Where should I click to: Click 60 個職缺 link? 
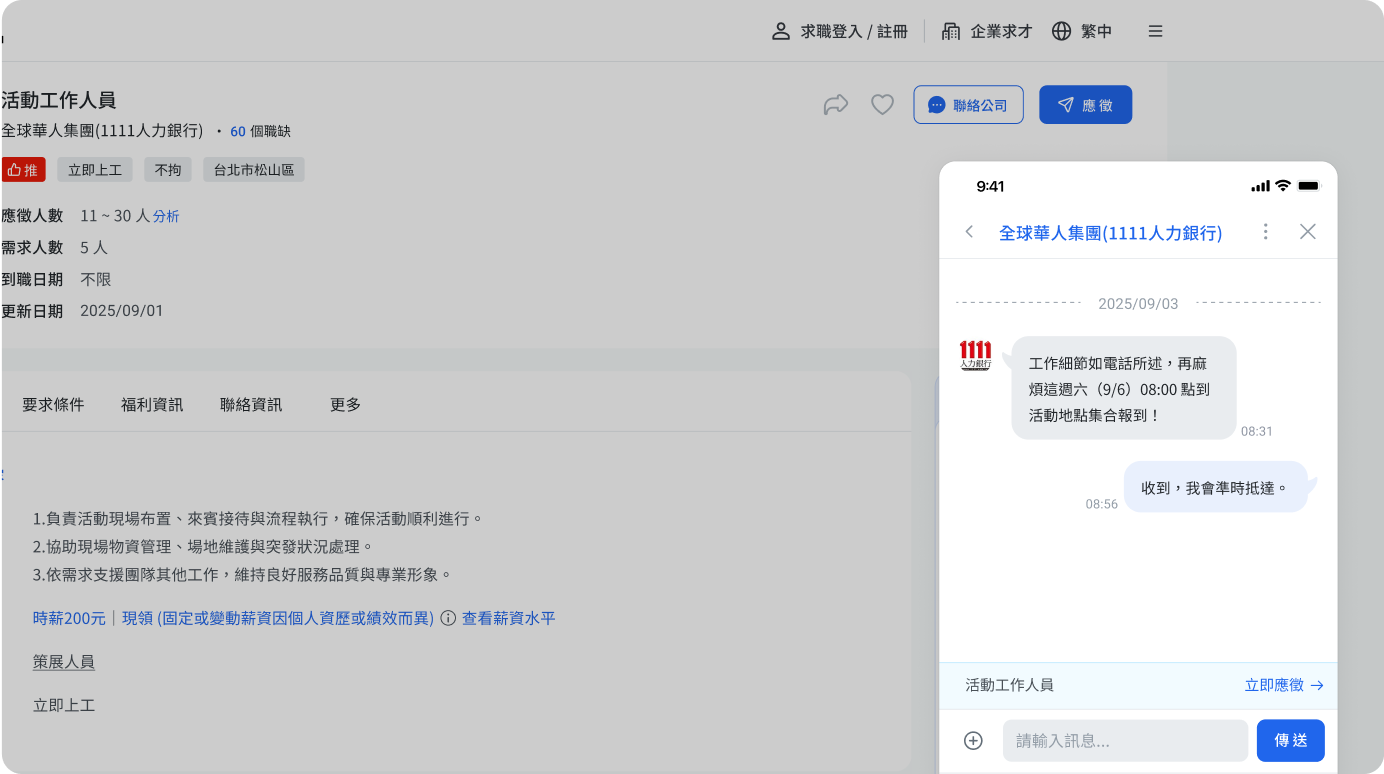260,131
